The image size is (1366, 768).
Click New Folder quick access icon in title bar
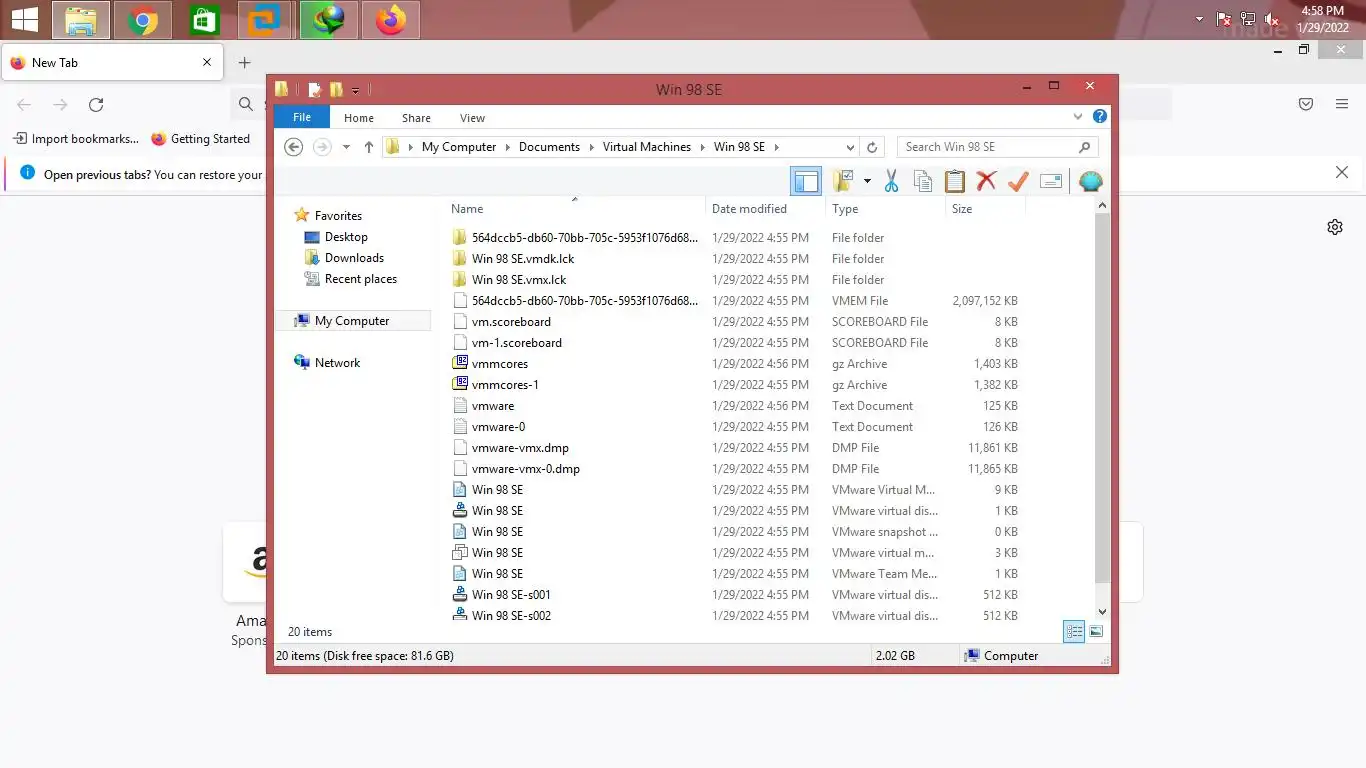336,90
